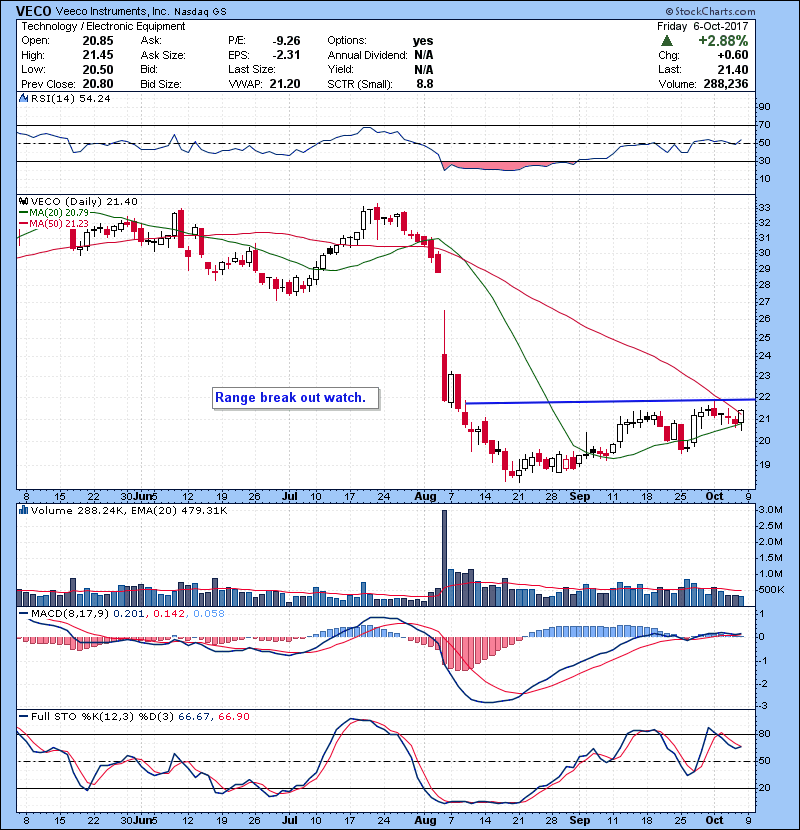
Task: Click the MACD signal value 0.142
Action: tap(169, 614)
